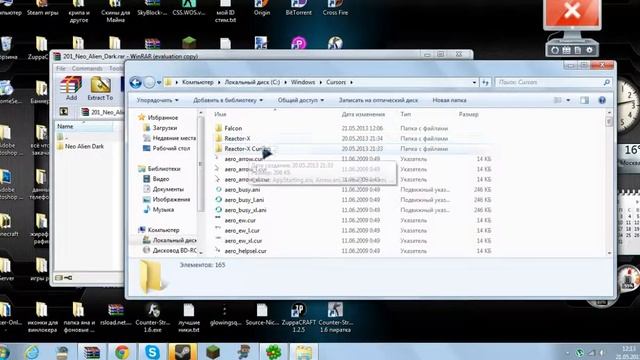Viewport: 640px width, 360px height.
Task: Click the refresh button beside the address bar
Action: tap(485, 82)
